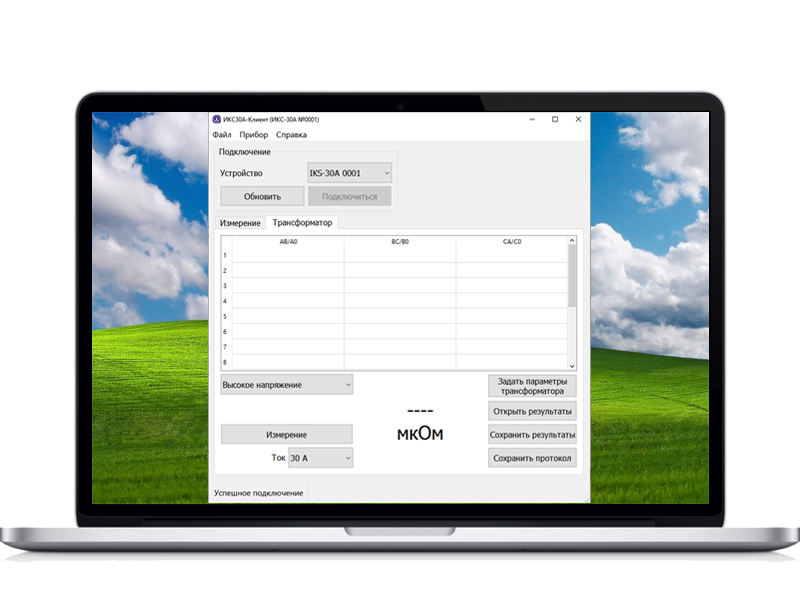Switch to the Трансформатор tab
This screenshot has width=800, height=600.
point(302,222)
